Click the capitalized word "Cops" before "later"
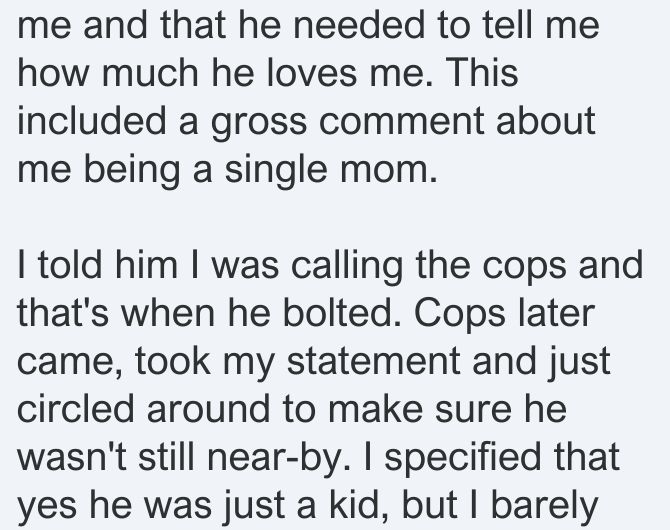 point(459,315)
